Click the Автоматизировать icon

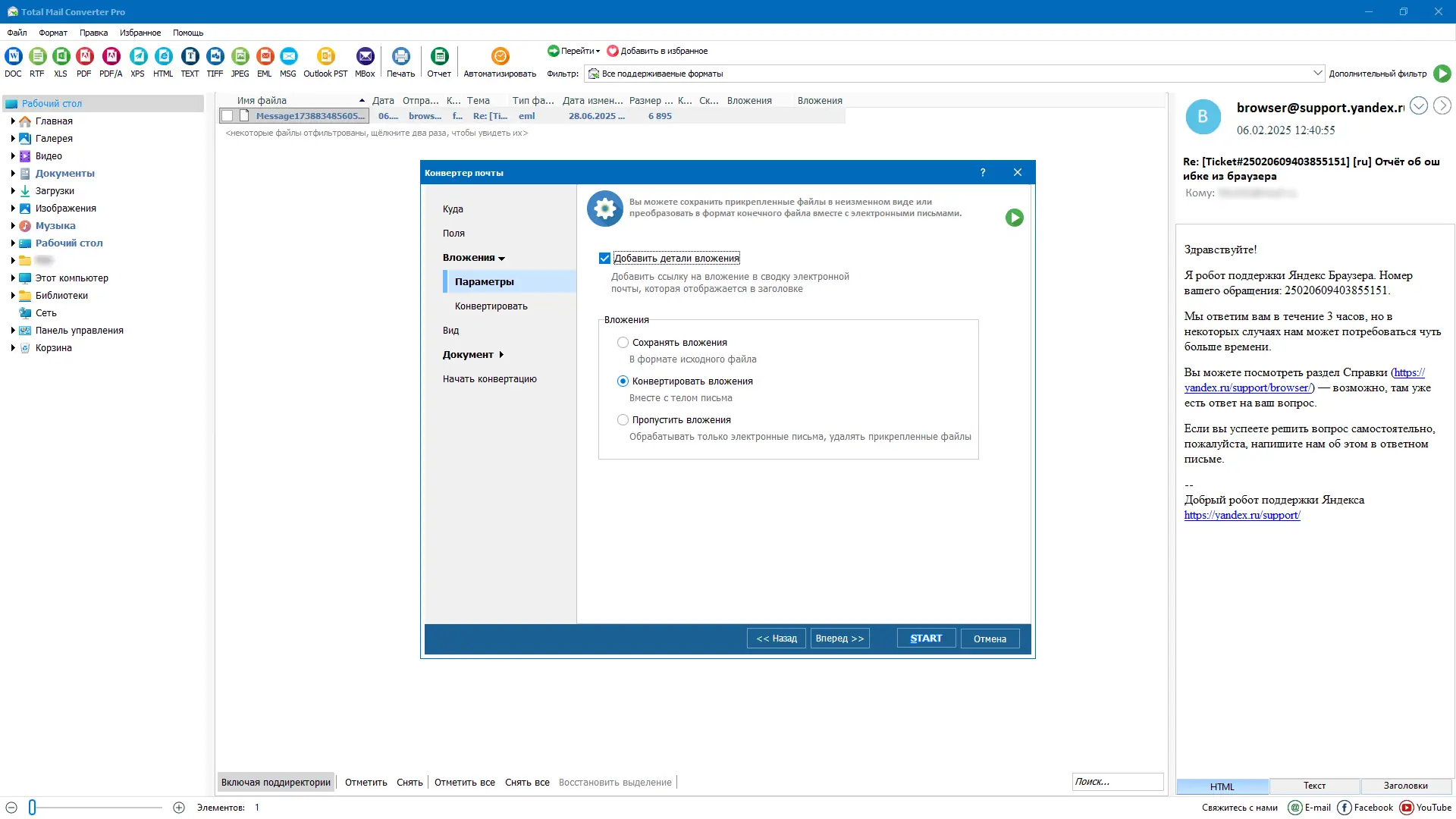[x=500, y=57]
